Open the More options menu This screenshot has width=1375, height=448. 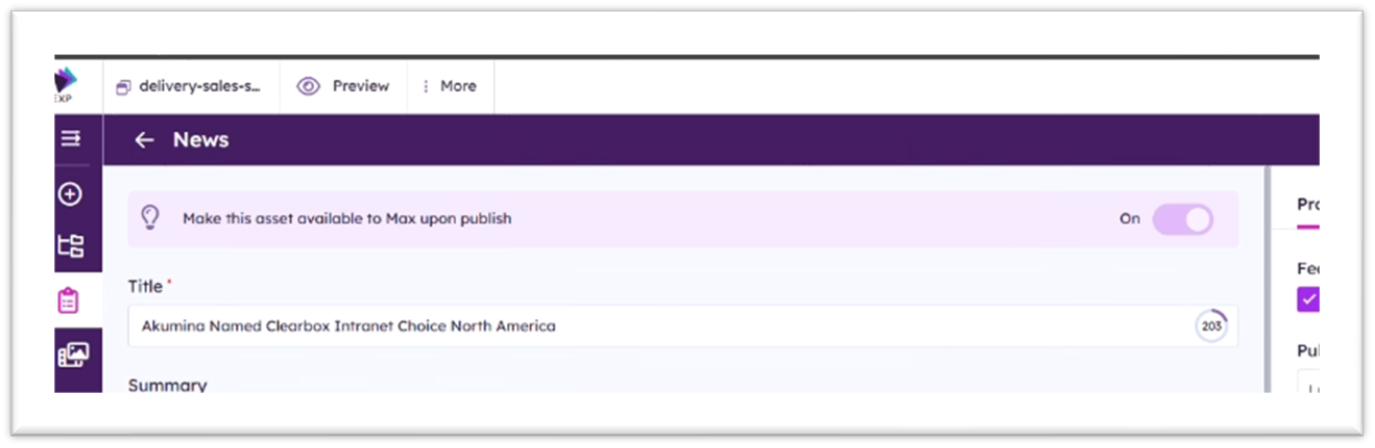[x=450, y=87]
